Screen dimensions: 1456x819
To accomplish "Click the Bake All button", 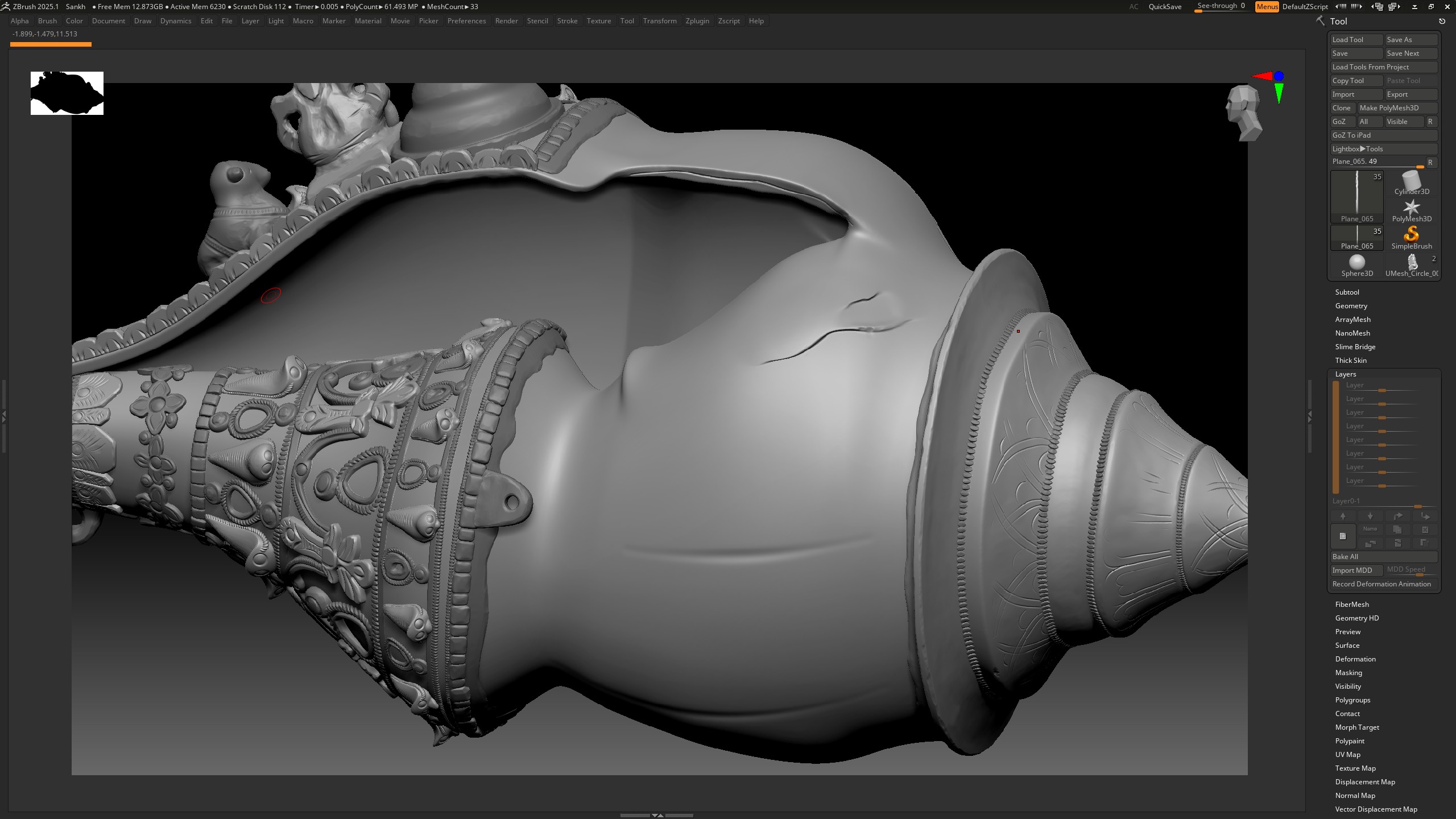I will click(1384, 557).
